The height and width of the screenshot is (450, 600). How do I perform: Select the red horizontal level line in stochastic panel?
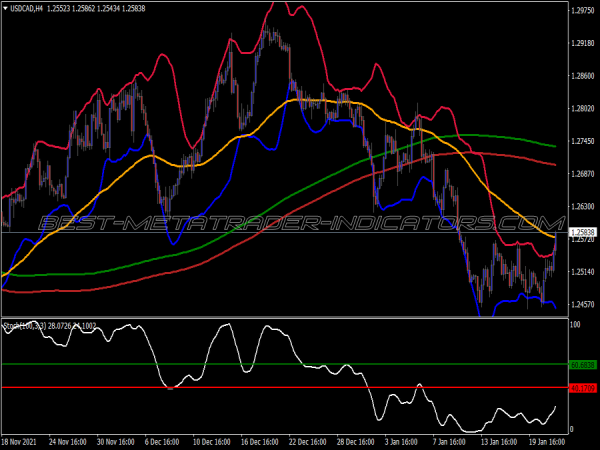(285, 388)
